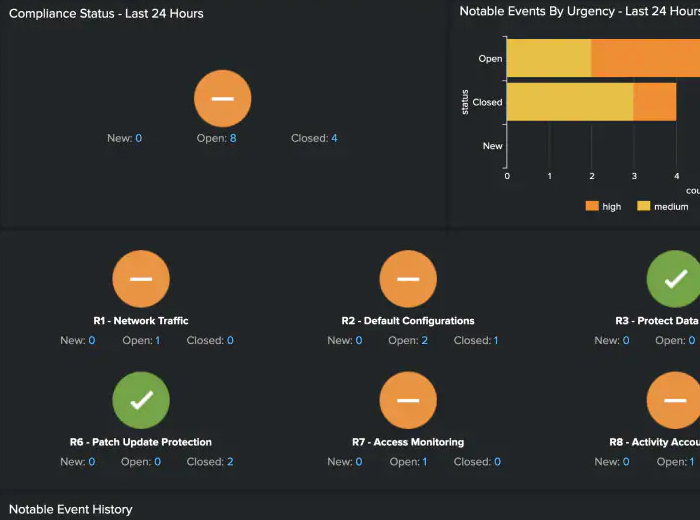Click the R8 Activity Accounting status icon
This screenshot has width=700, height=520.
(674, 400)
